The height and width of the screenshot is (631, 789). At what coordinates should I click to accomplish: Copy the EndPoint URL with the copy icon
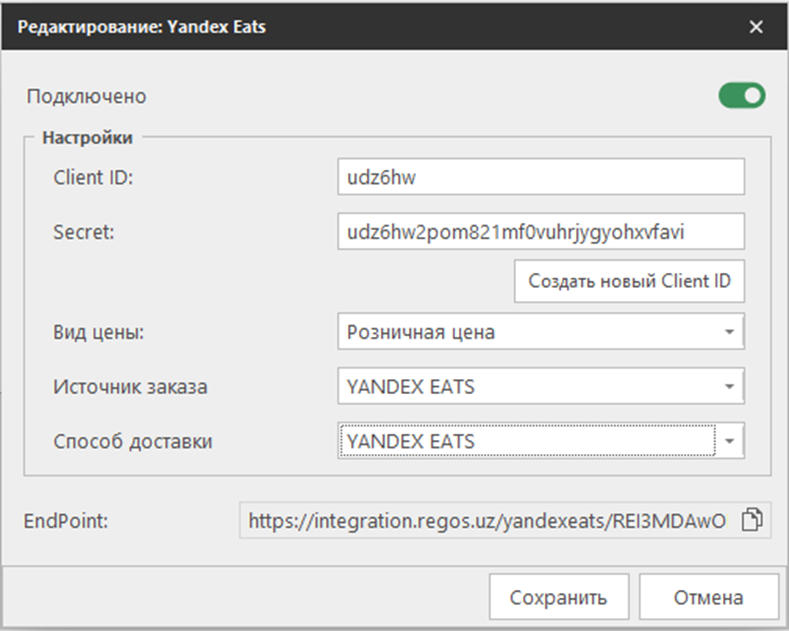[753, 520]
